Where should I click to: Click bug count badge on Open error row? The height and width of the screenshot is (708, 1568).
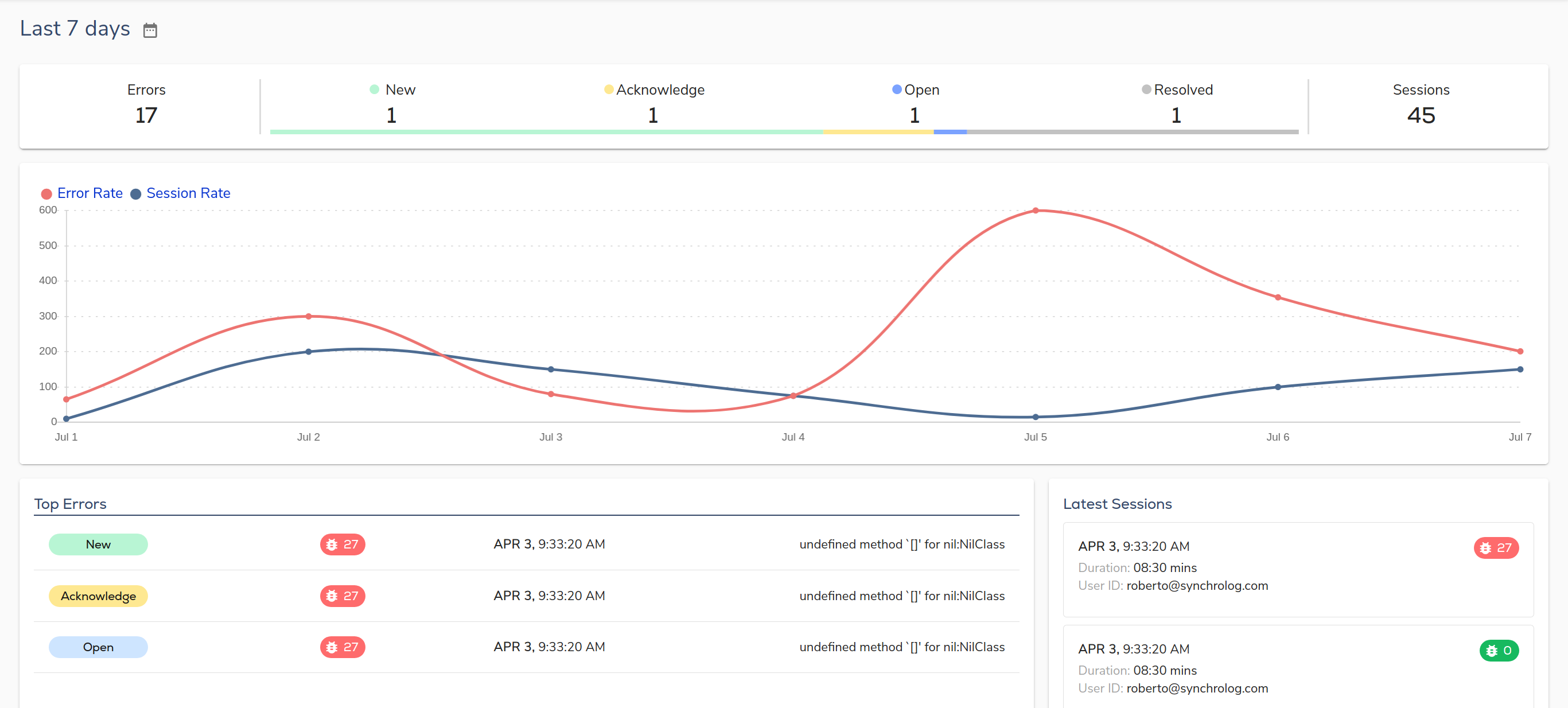pos(342,647)
